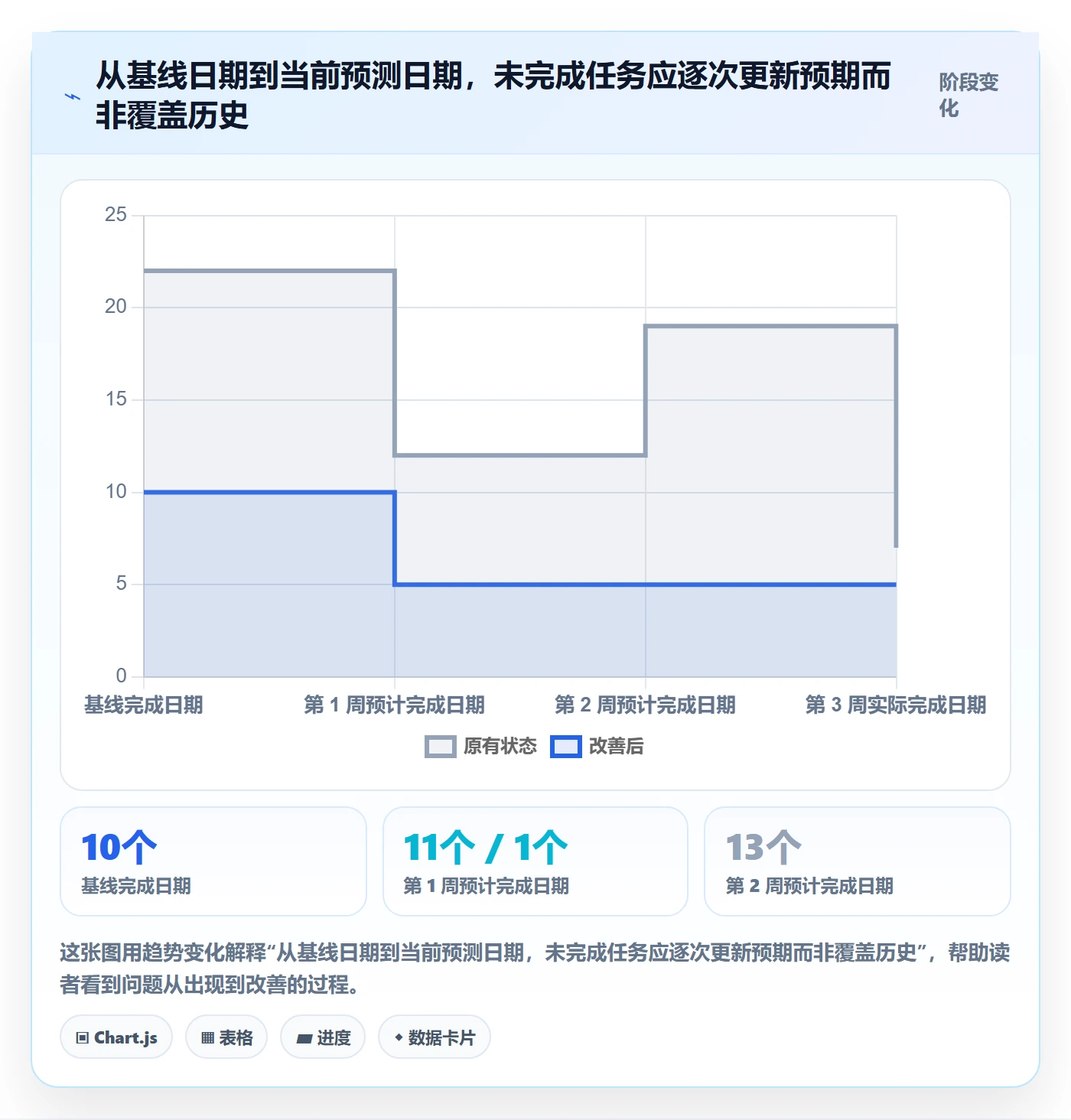The image size is (1071, 1120).
Task: Click the 第 3 周实际完成日期 x-axis label
Action: (896, 705)
